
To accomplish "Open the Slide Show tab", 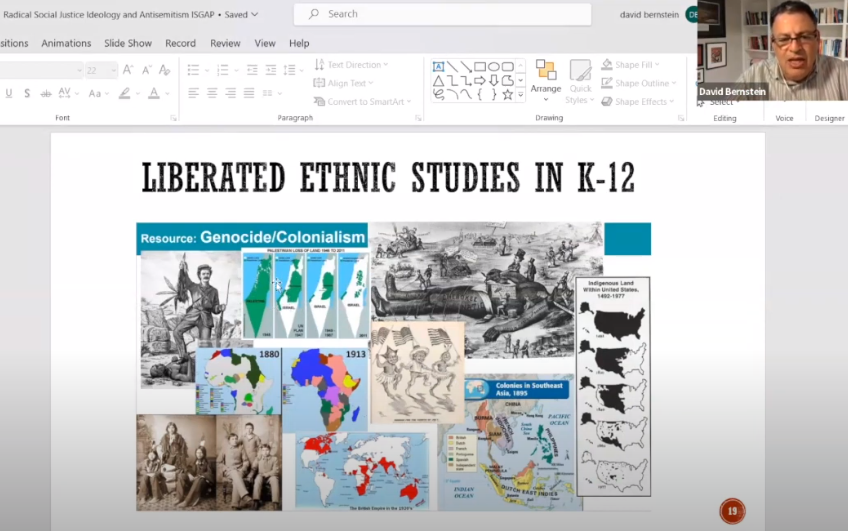I will click(128, 43).
